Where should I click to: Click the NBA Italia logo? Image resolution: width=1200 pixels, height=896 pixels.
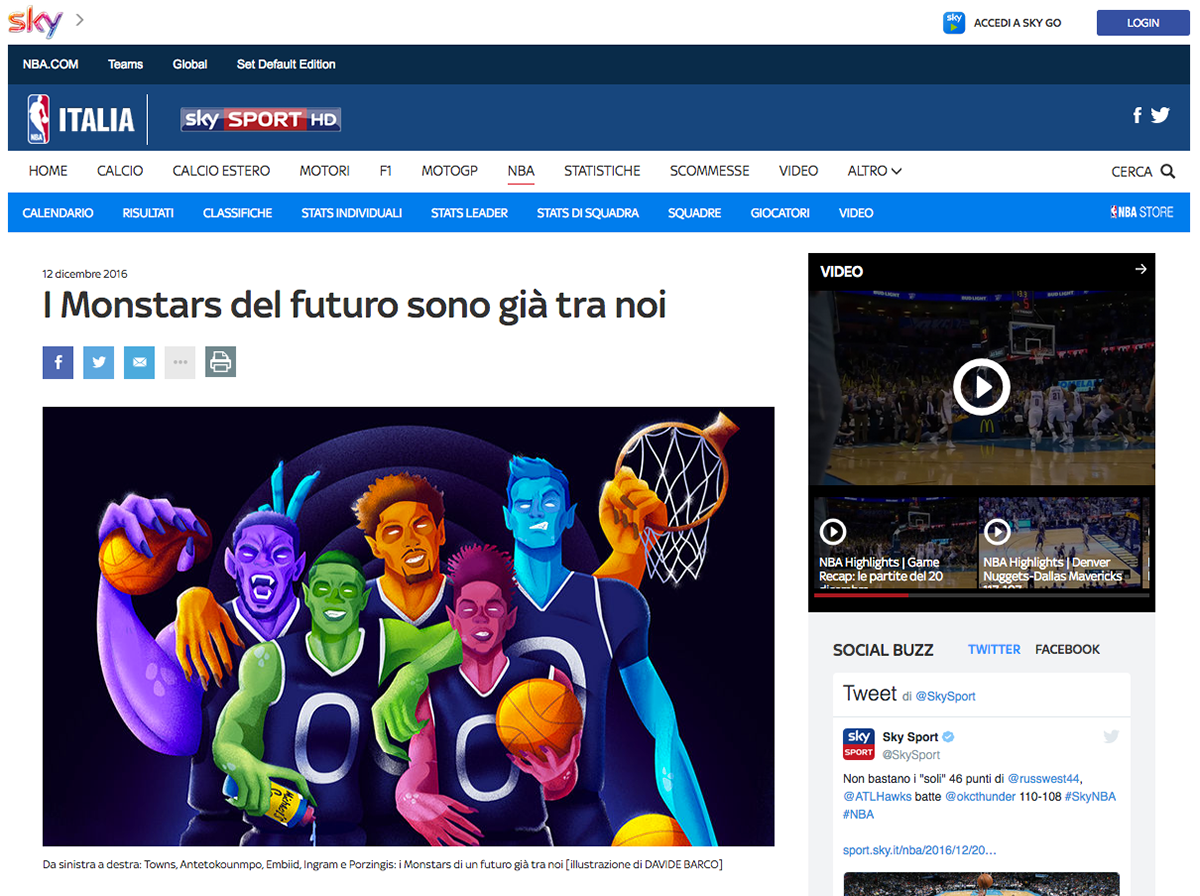pos(81,120)
